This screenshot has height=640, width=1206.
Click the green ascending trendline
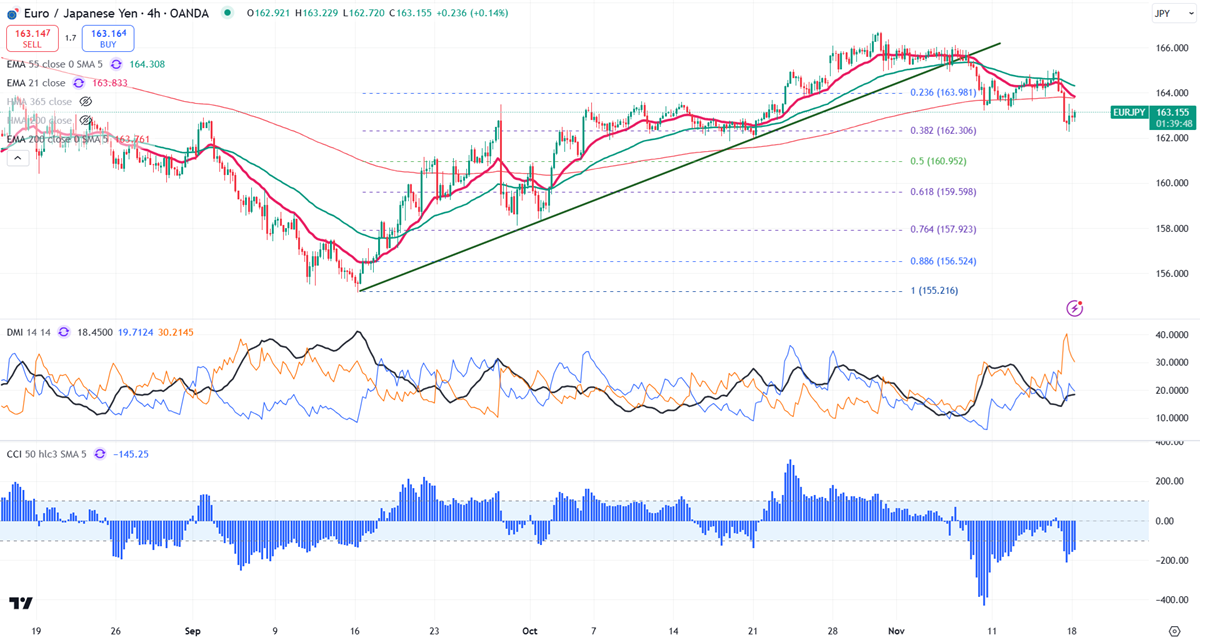(x=680, y=166)
